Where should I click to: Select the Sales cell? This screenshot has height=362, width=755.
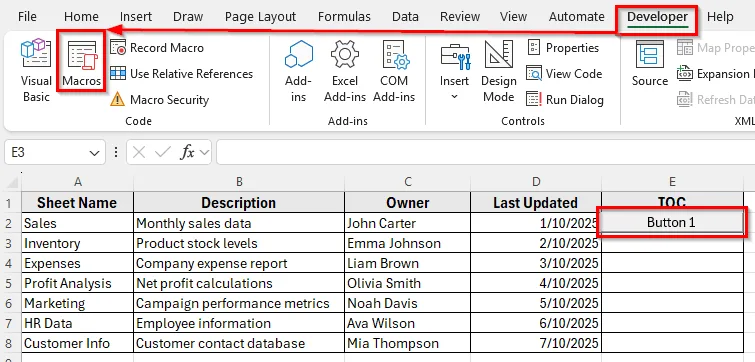pos(77,223)
